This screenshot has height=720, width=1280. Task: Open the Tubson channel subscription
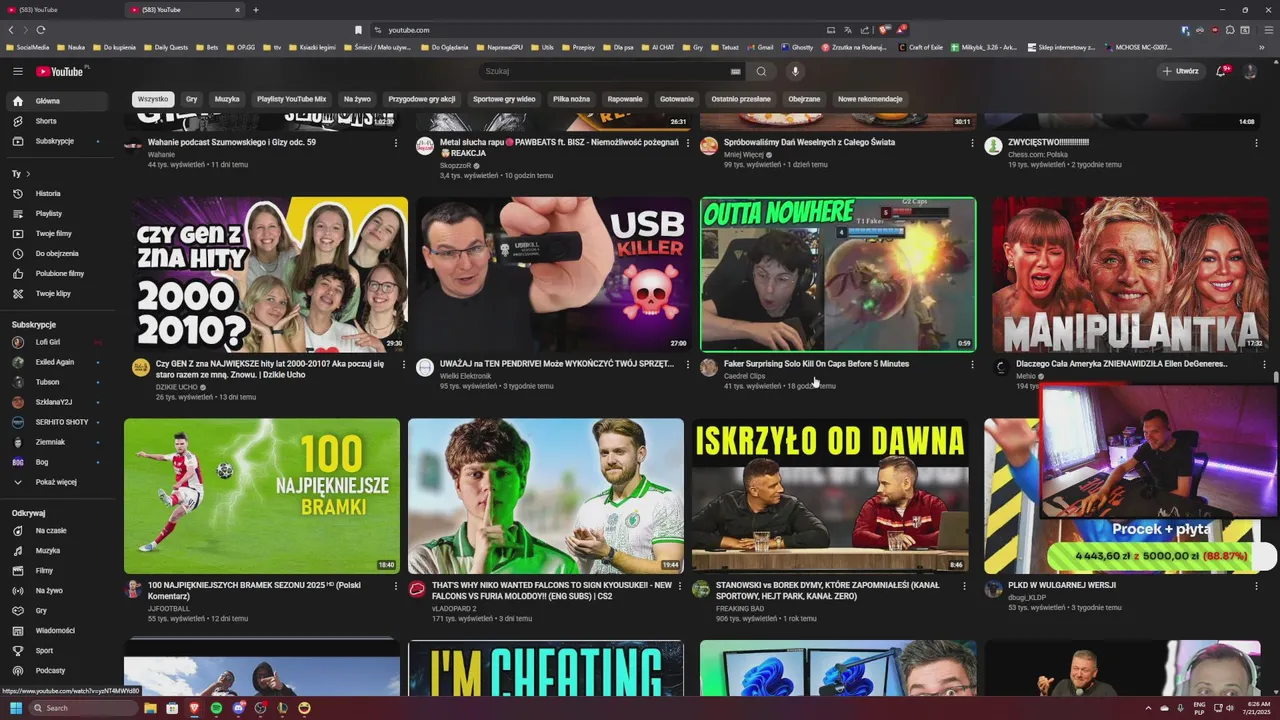[57, 382]
